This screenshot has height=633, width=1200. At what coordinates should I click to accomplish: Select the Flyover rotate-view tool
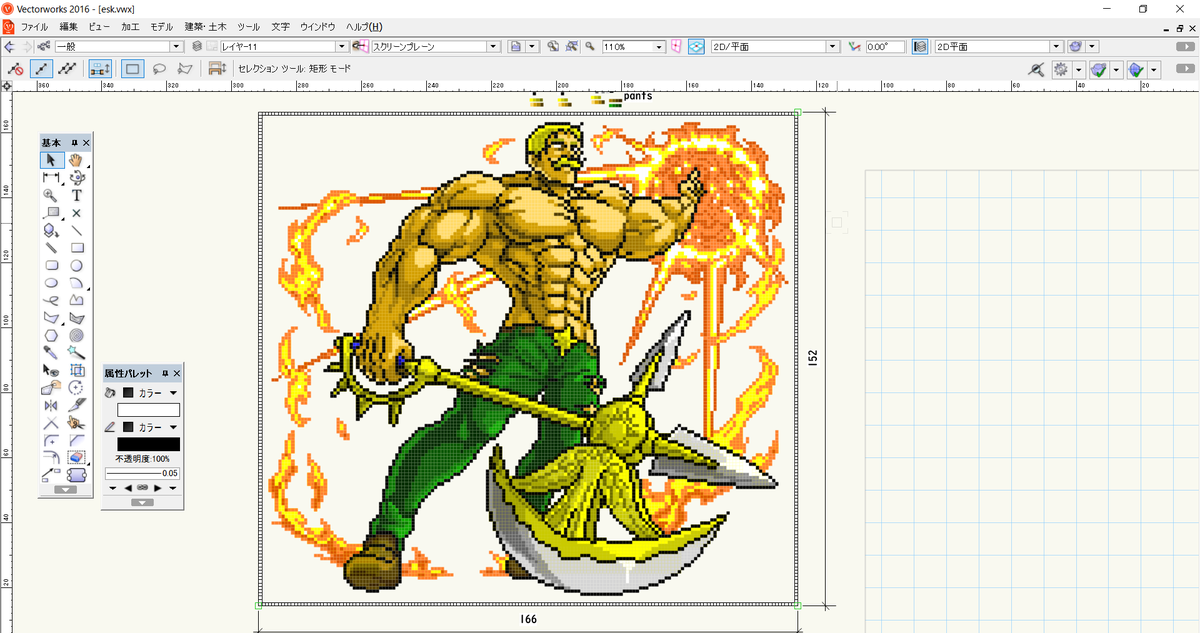(x=76, y=178)
